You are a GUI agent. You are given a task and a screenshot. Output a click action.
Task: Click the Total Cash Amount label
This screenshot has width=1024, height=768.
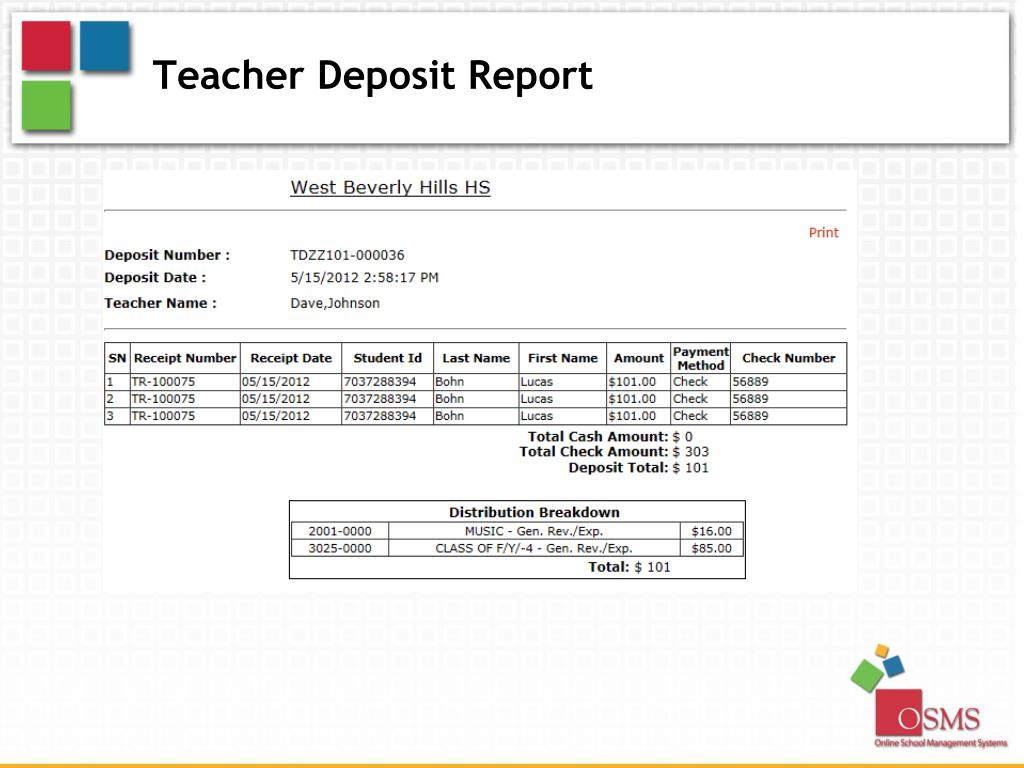click(598, 436)
